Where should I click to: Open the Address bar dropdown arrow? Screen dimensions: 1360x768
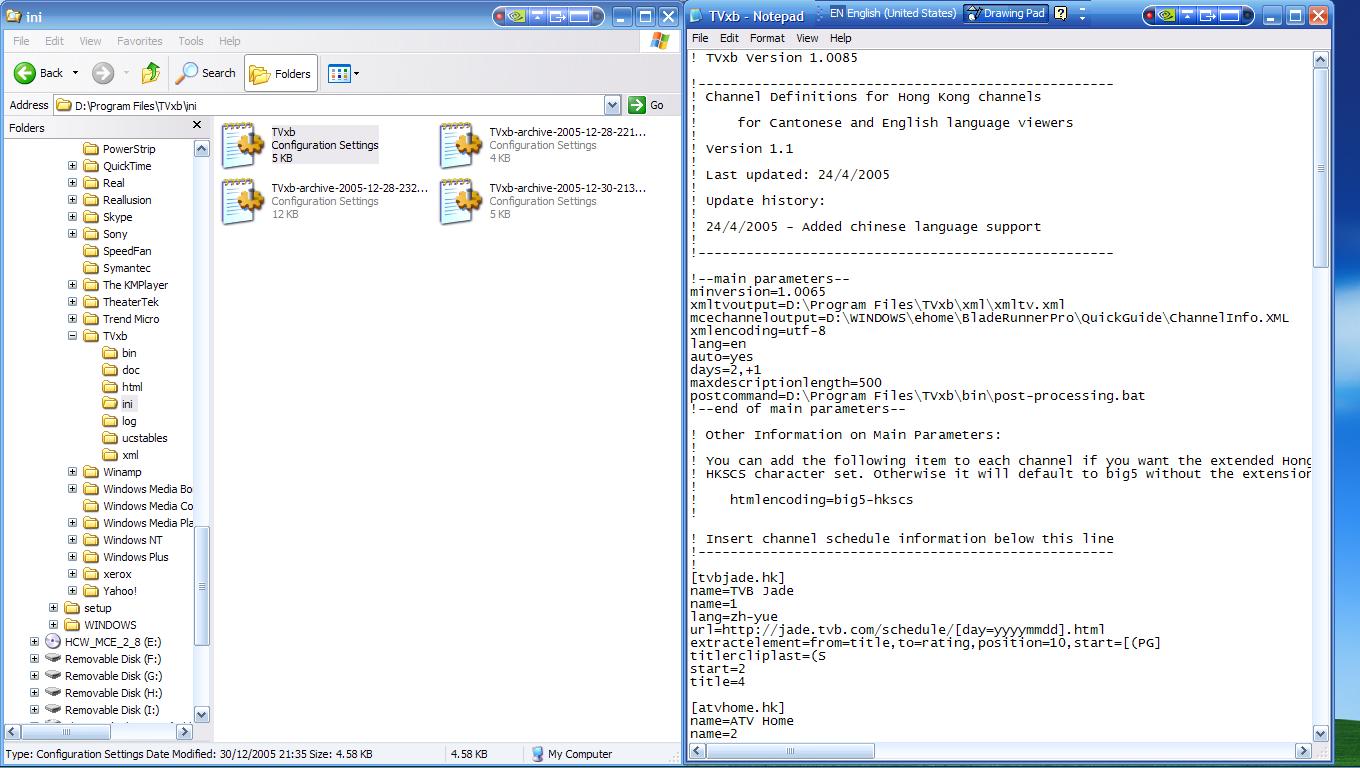pos(612,105)
